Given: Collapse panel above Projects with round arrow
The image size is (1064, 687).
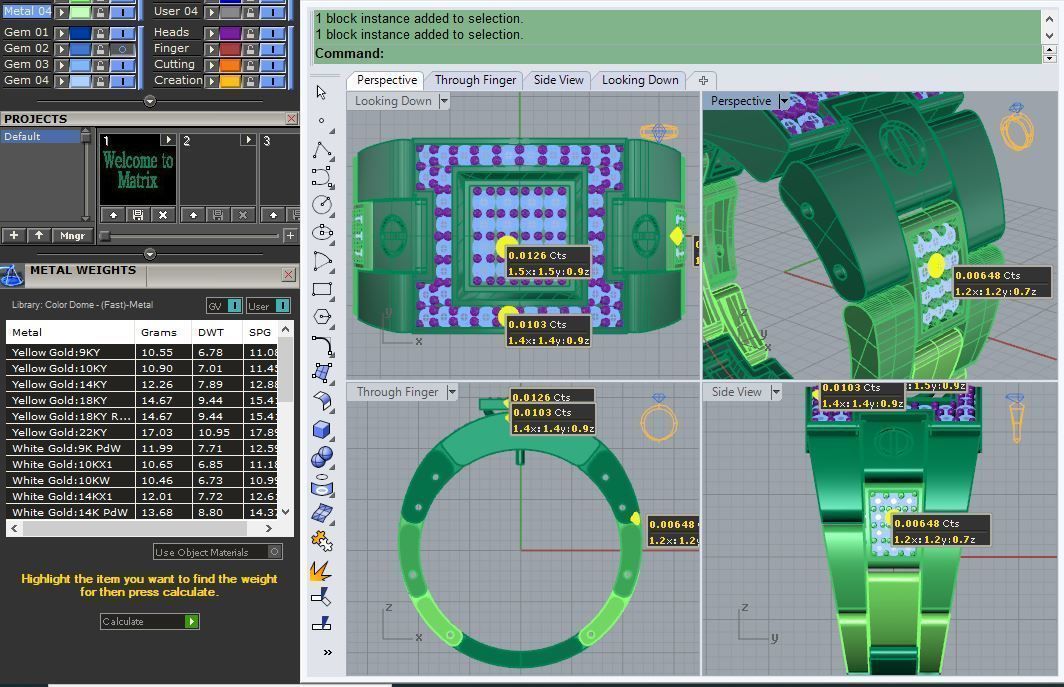Looking at the screenshot, I should click(x=150, y=101).
